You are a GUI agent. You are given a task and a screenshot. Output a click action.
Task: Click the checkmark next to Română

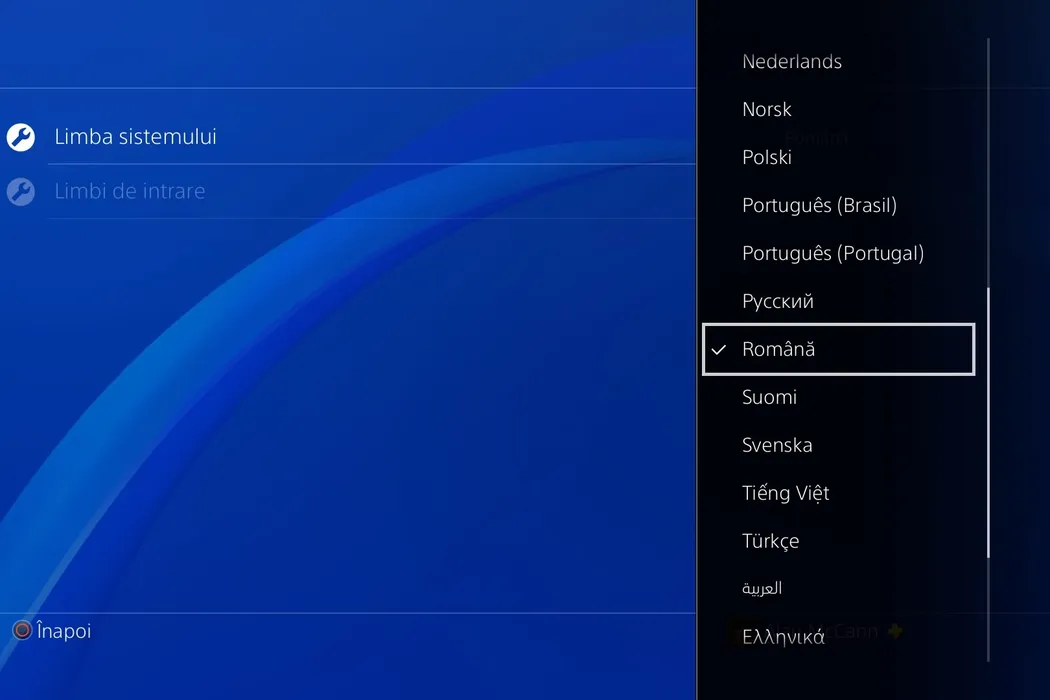(718, 350)
